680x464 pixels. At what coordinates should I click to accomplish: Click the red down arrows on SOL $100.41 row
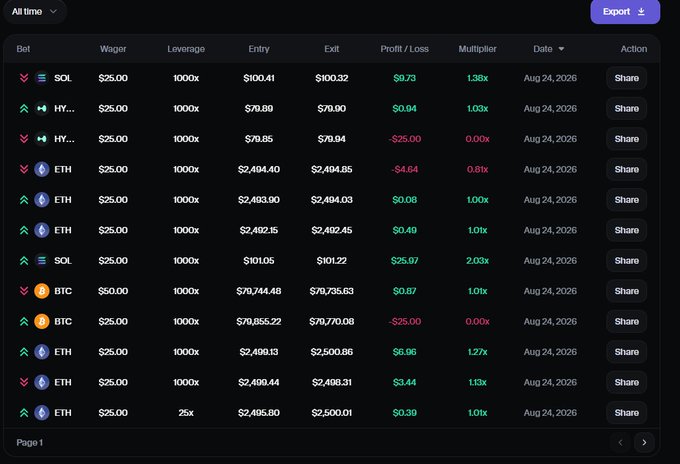coord(24,78)
